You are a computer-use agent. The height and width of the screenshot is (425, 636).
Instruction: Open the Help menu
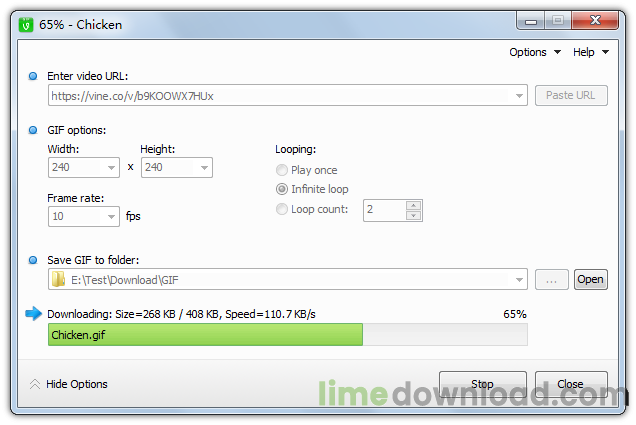tap(591, 52)
